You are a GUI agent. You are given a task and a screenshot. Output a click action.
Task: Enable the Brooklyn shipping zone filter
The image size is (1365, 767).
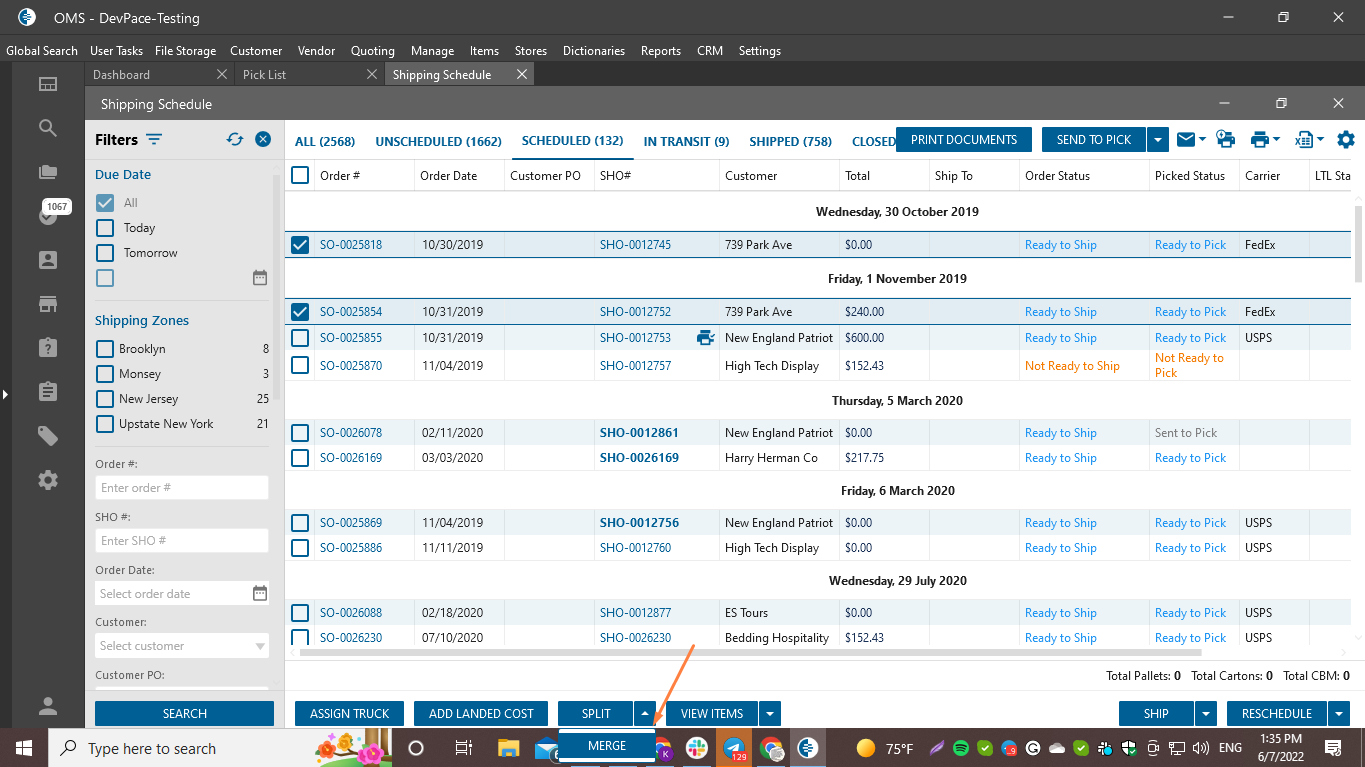tap(105, 349)
